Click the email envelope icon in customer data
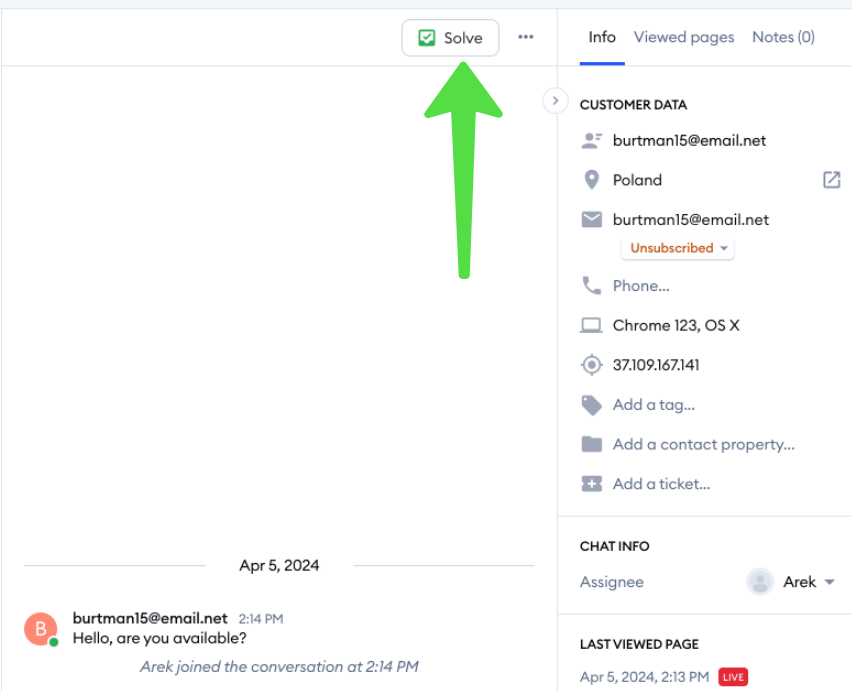The height and width of the screenshot is (691, 852). [x=591, y=219]
